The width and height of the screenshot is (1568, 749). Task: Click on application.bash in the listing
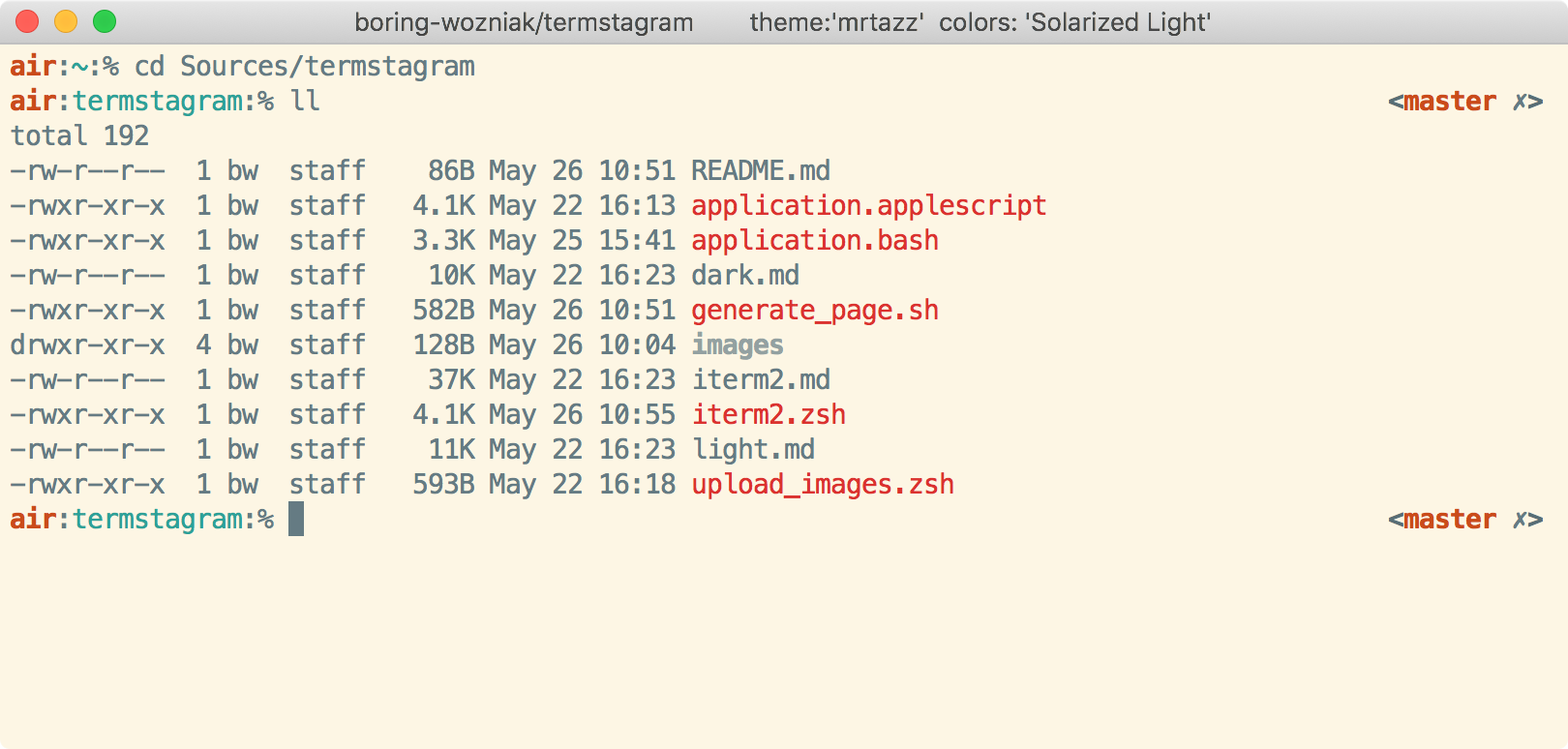pos(814,241)
